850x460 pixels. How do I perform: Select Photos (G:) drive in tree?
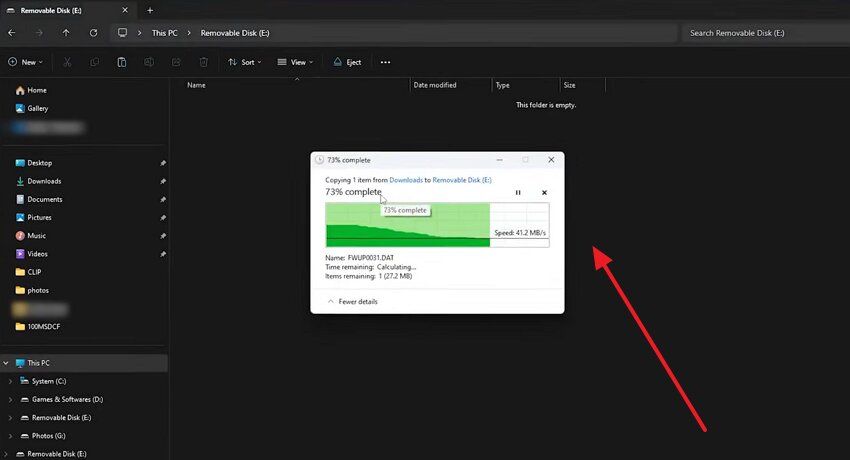(48, 436)
